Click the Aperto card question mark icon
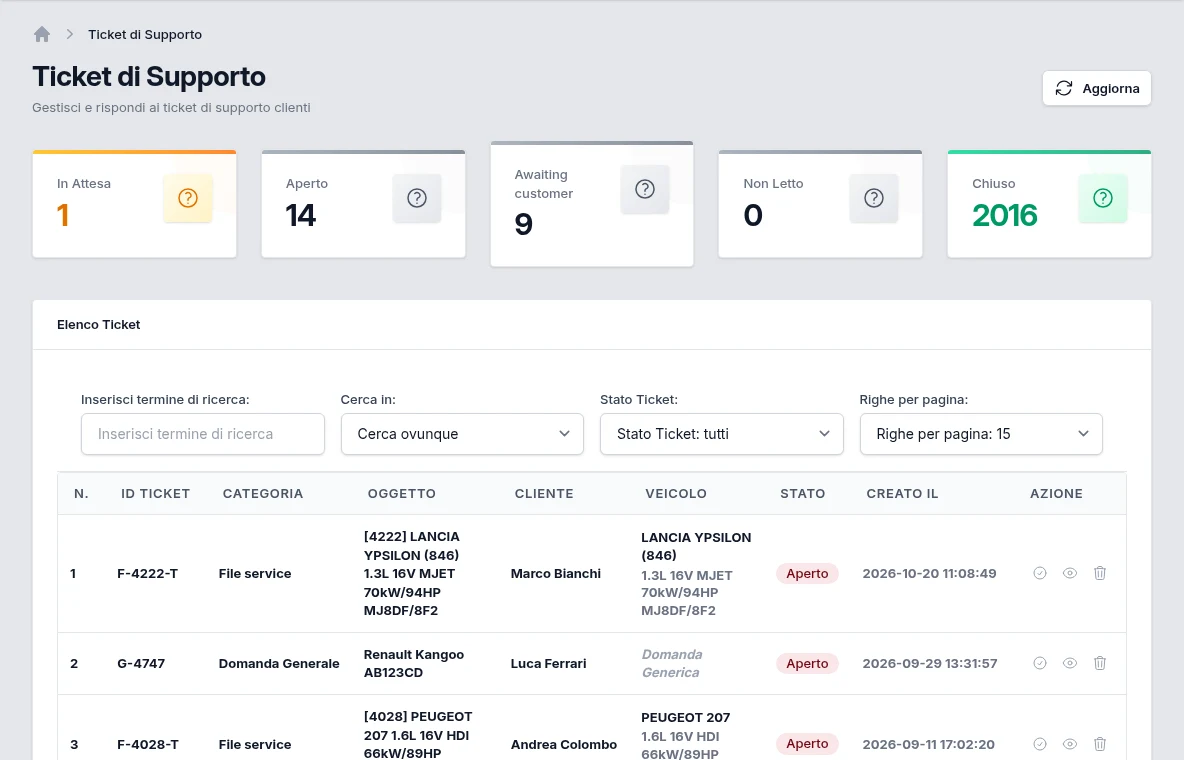The height and width of the screenshot is (760, 1184). pyautogui.click(x=417, y=198)
